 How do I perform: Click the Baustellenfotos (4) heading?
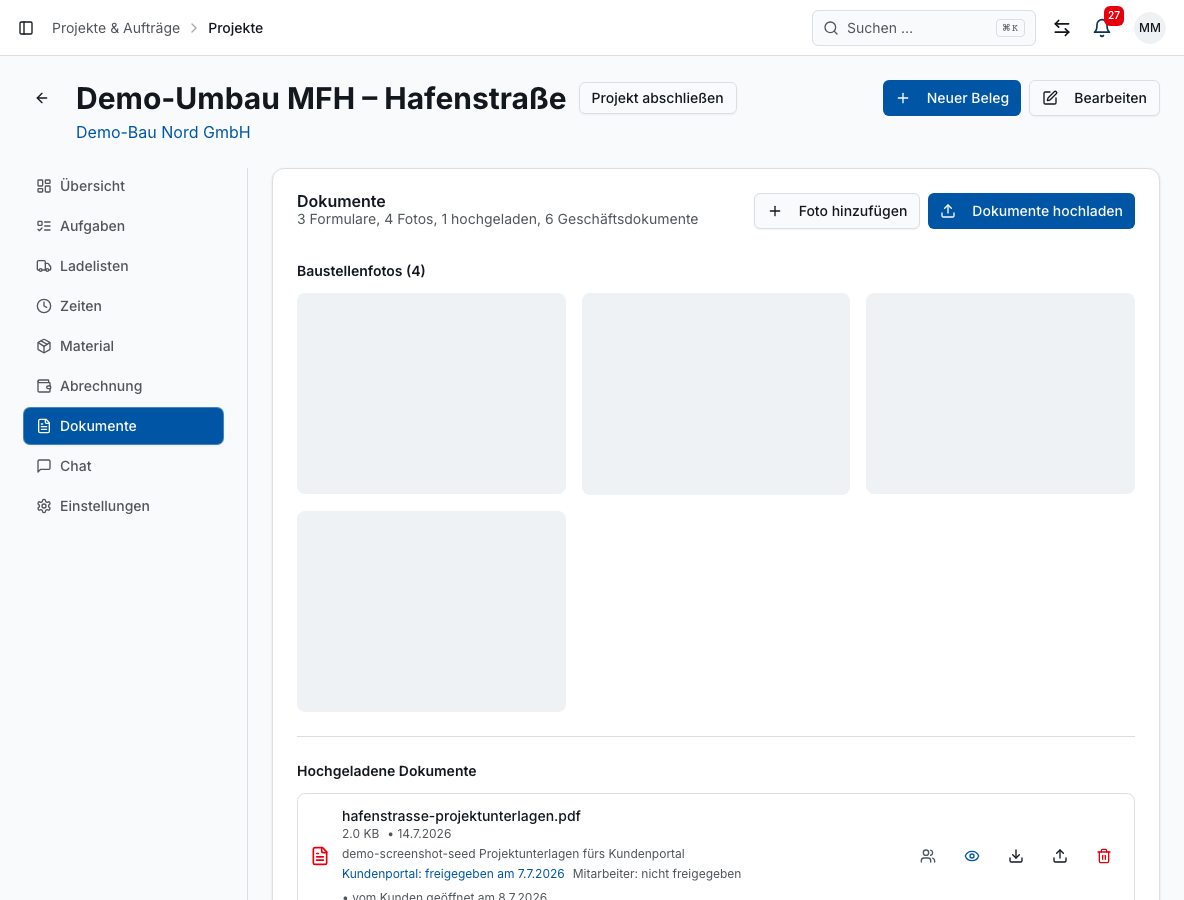click(x=361, y=271)
